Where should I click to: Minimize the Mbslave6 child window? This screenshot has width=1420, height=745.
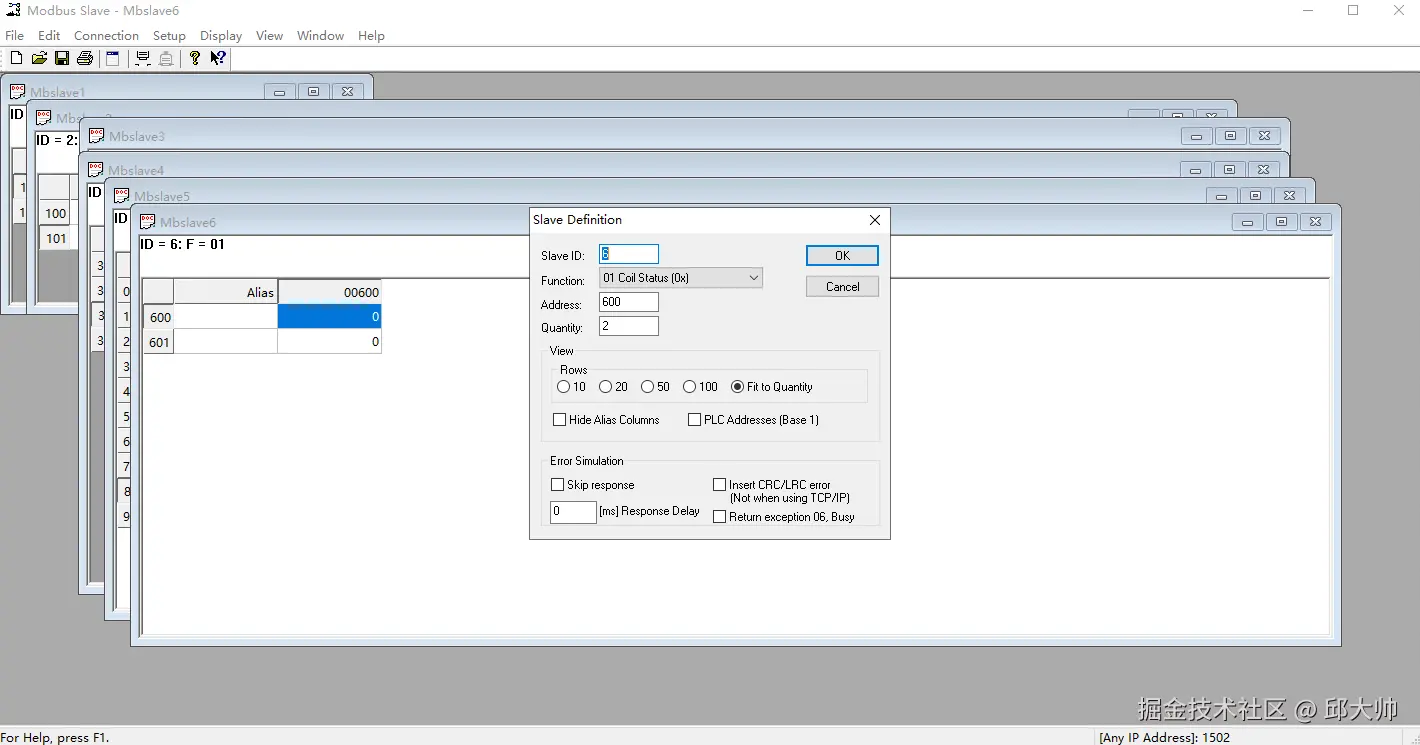coord(1247,222)
